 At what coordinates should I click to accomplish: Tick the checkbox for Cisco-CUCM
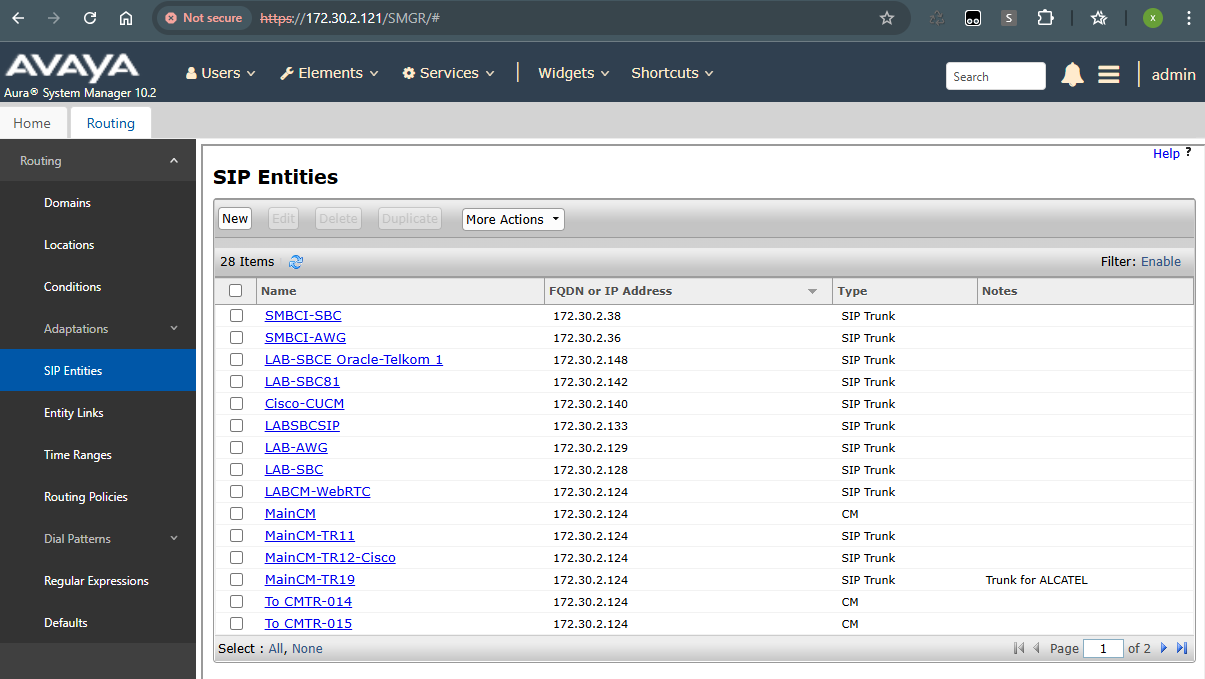(x=236, y=404)
